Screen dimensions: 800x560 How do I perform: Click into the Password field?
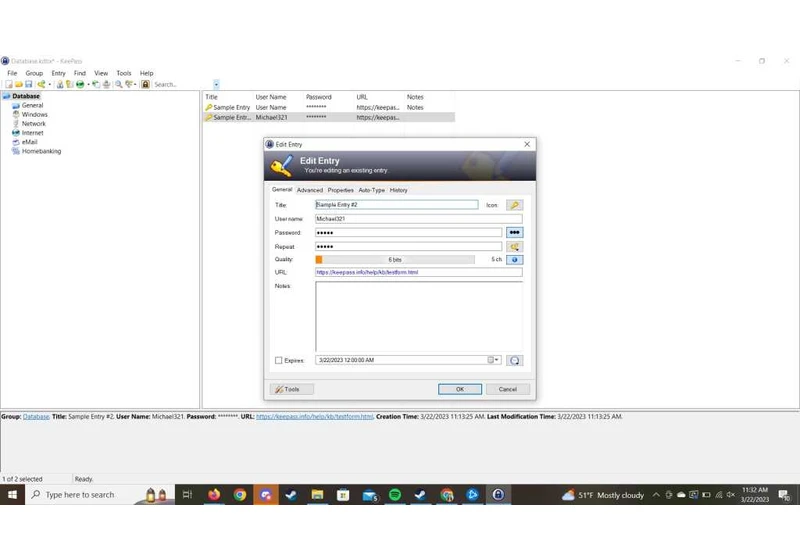click(408, 233)
